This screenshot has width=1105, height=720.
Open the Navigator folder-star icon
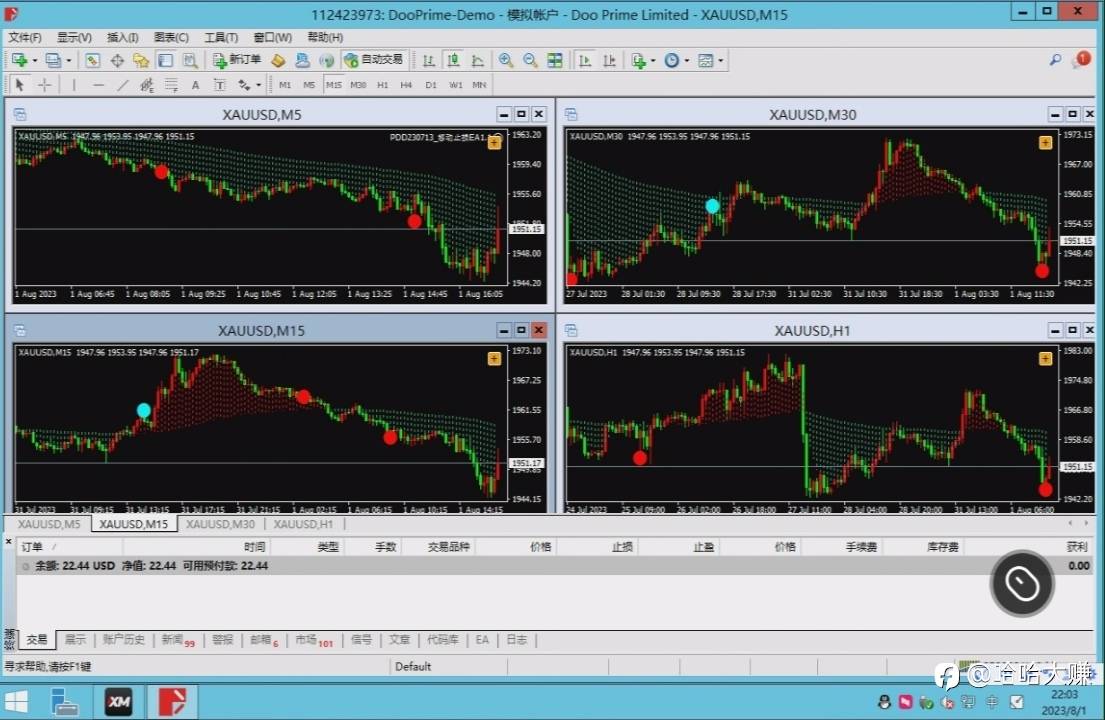(141, 61)
